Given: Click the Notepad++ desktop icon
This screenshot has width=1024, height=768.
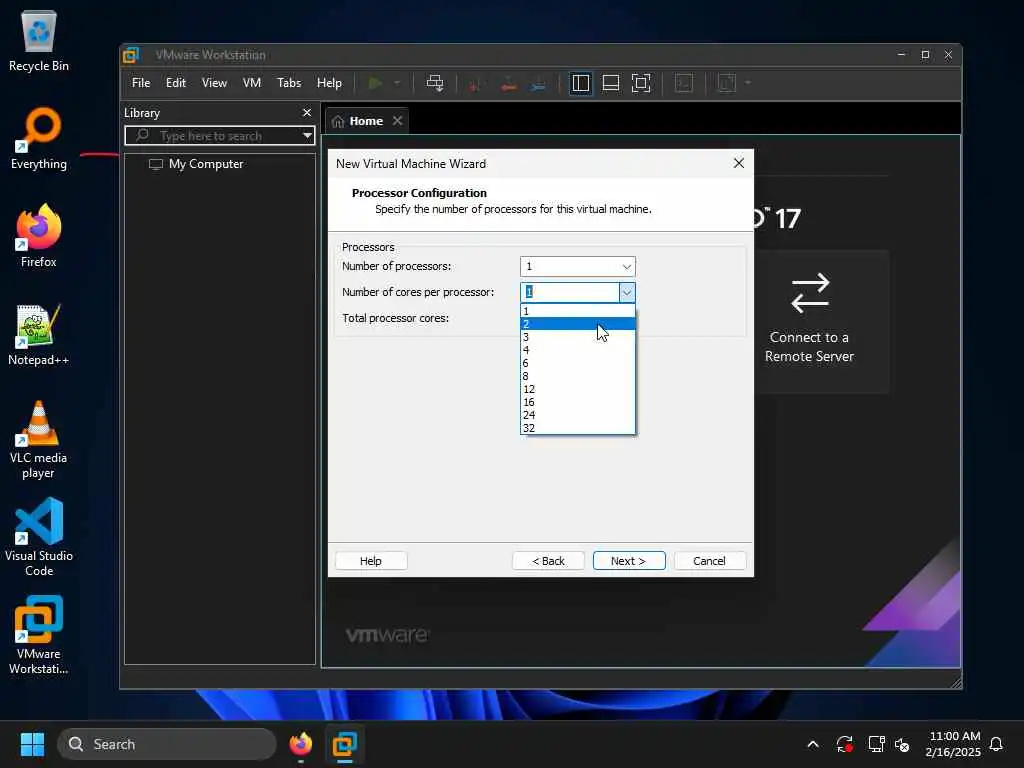Looking at the screenshot, I should coord(39,334).
